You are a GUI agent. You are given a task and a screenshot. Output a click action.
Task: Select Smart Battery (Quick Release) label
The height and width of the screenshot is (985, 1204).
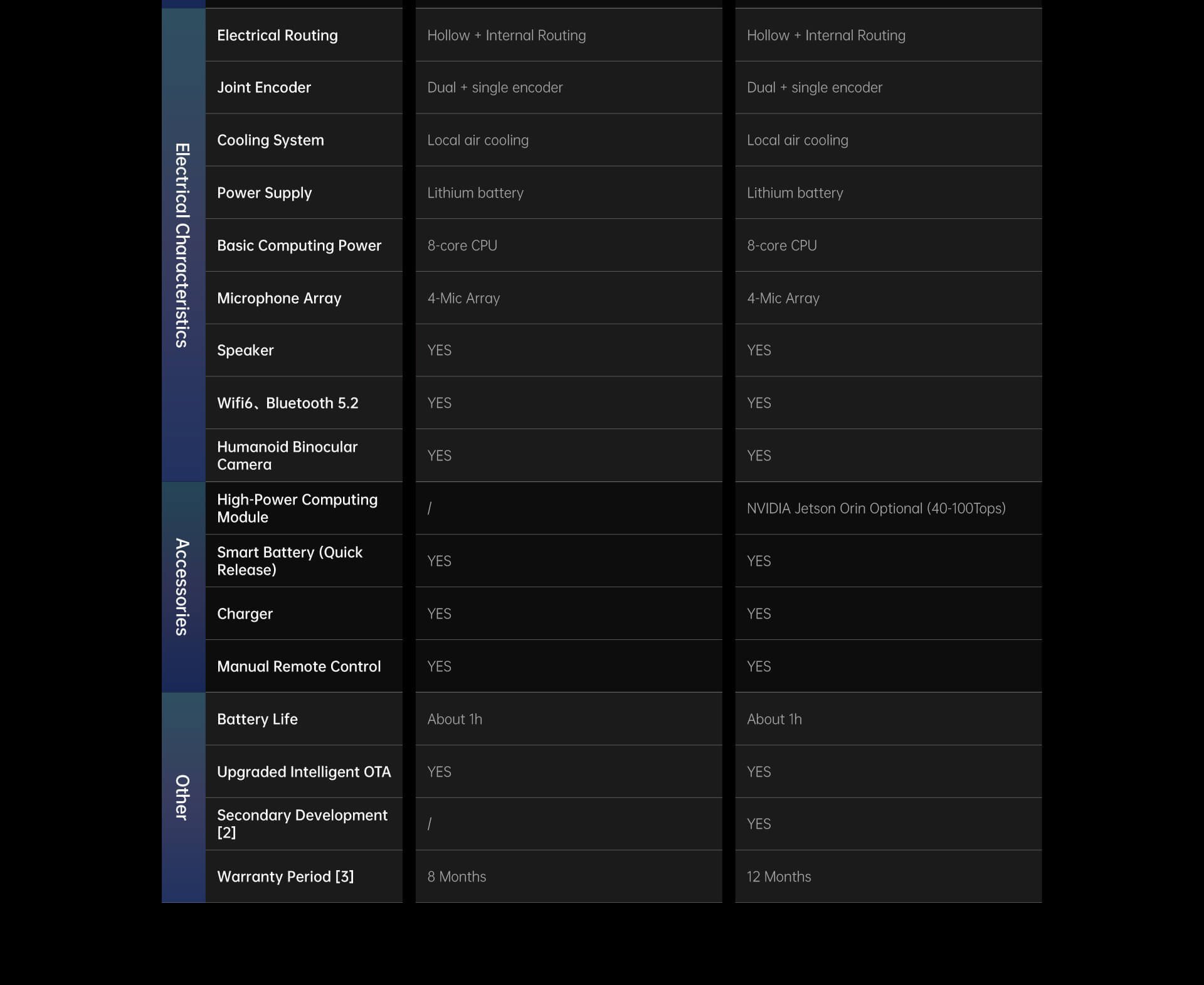(x=290, y=561)
